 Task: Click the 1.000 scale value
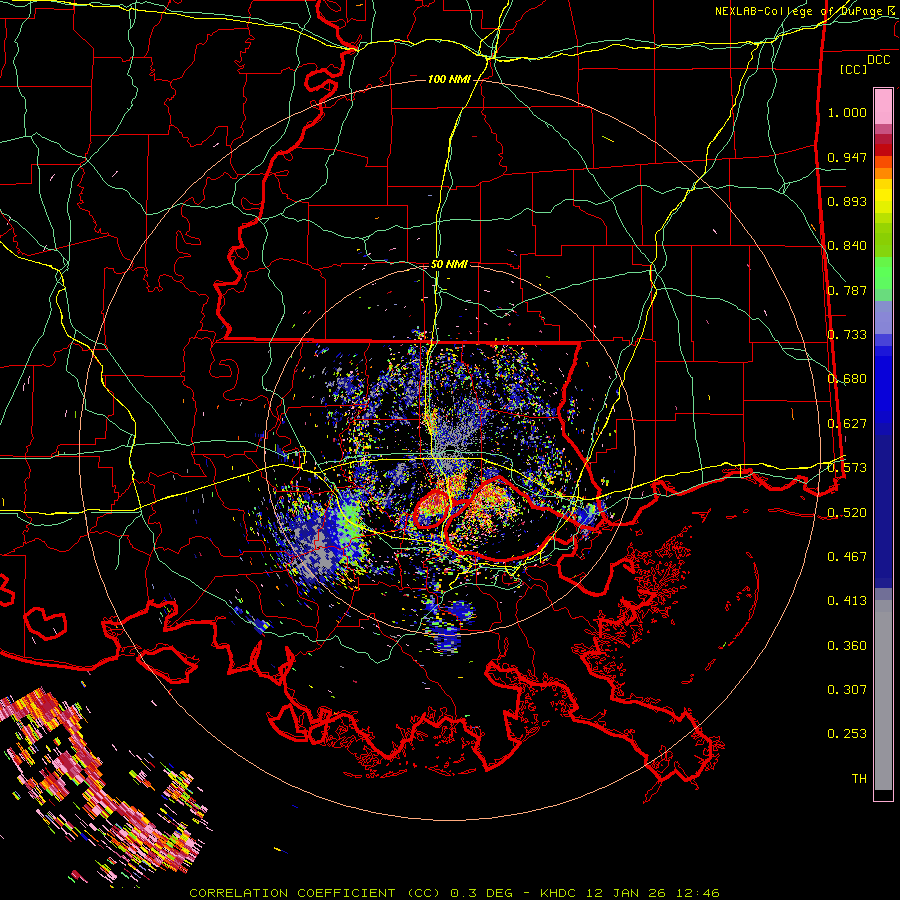click(x=847, y=112)
